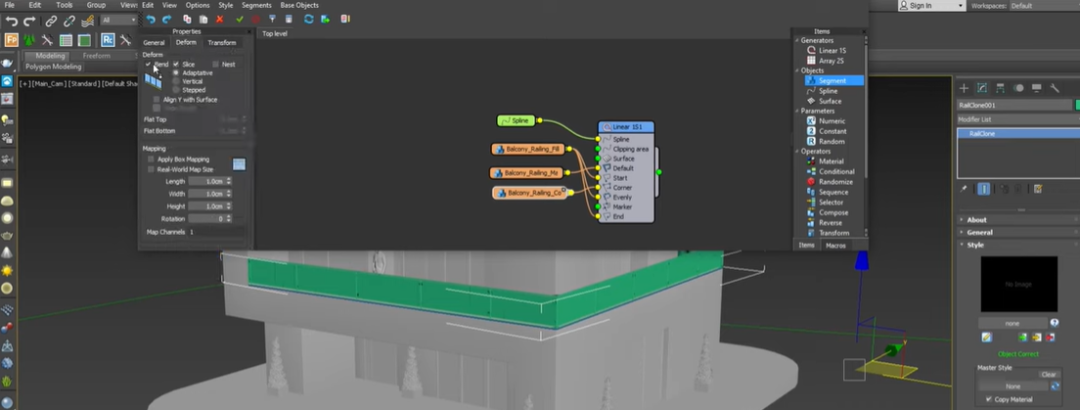Screen dimensions: 1080x410
Task: Expand the About rollout
Action: 977,220
